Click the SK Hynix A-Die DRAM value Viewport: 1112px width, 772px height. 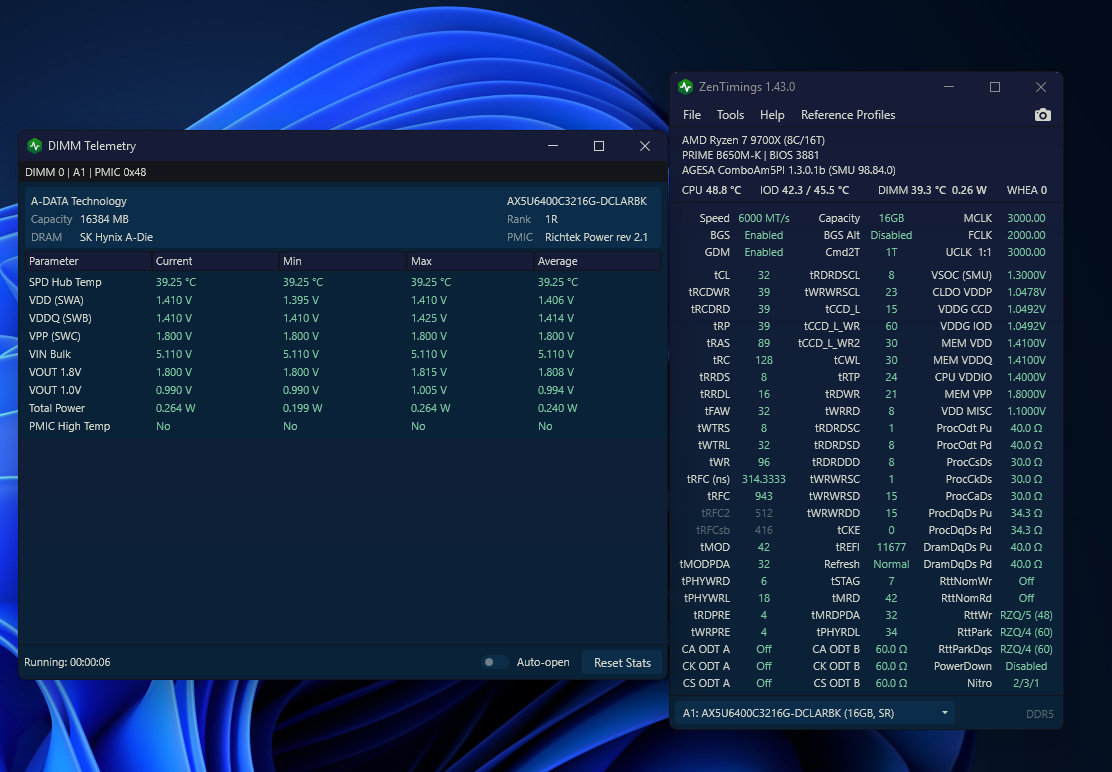[116, 237]
